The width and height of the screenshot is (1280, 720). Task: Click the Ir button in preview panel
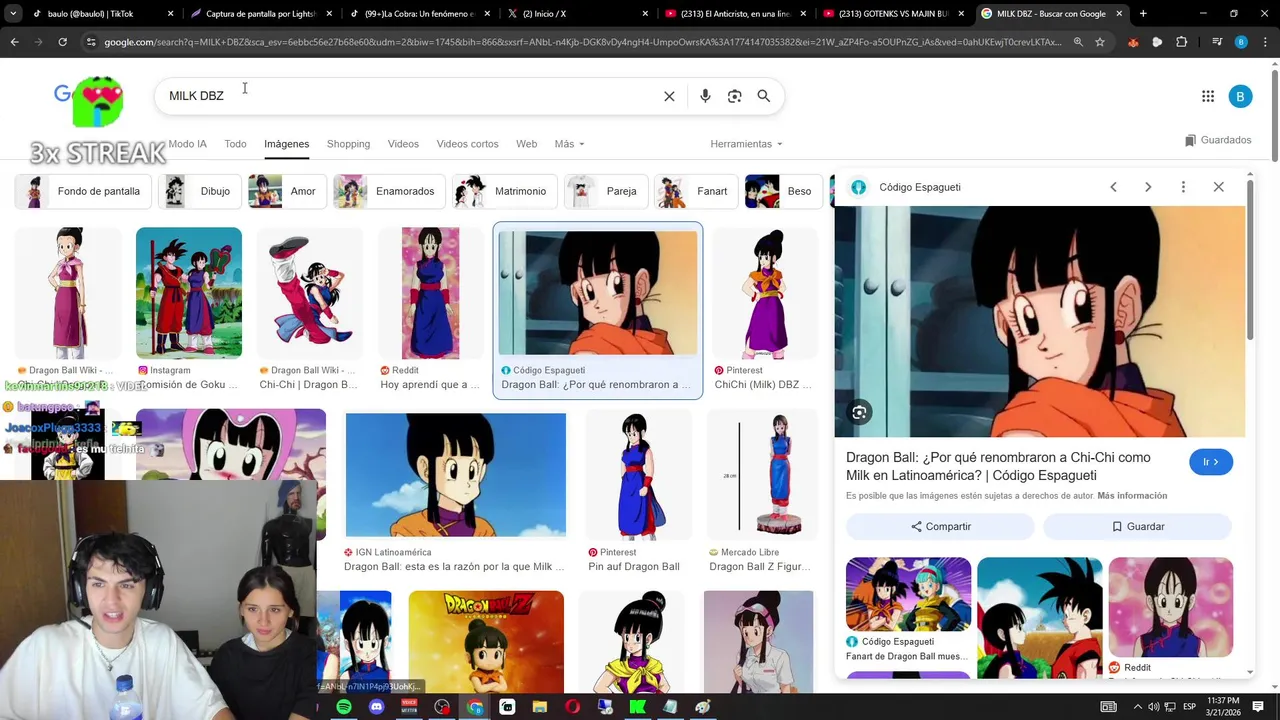click(x=1211, y=462)
